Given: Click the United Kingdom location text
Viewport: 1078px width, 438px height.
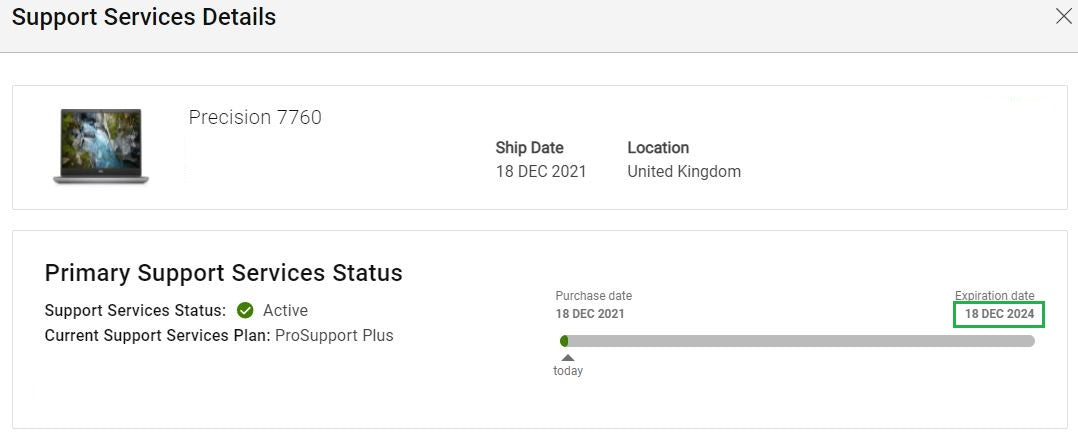Looking at the screenshot, I should click(684, 171).
